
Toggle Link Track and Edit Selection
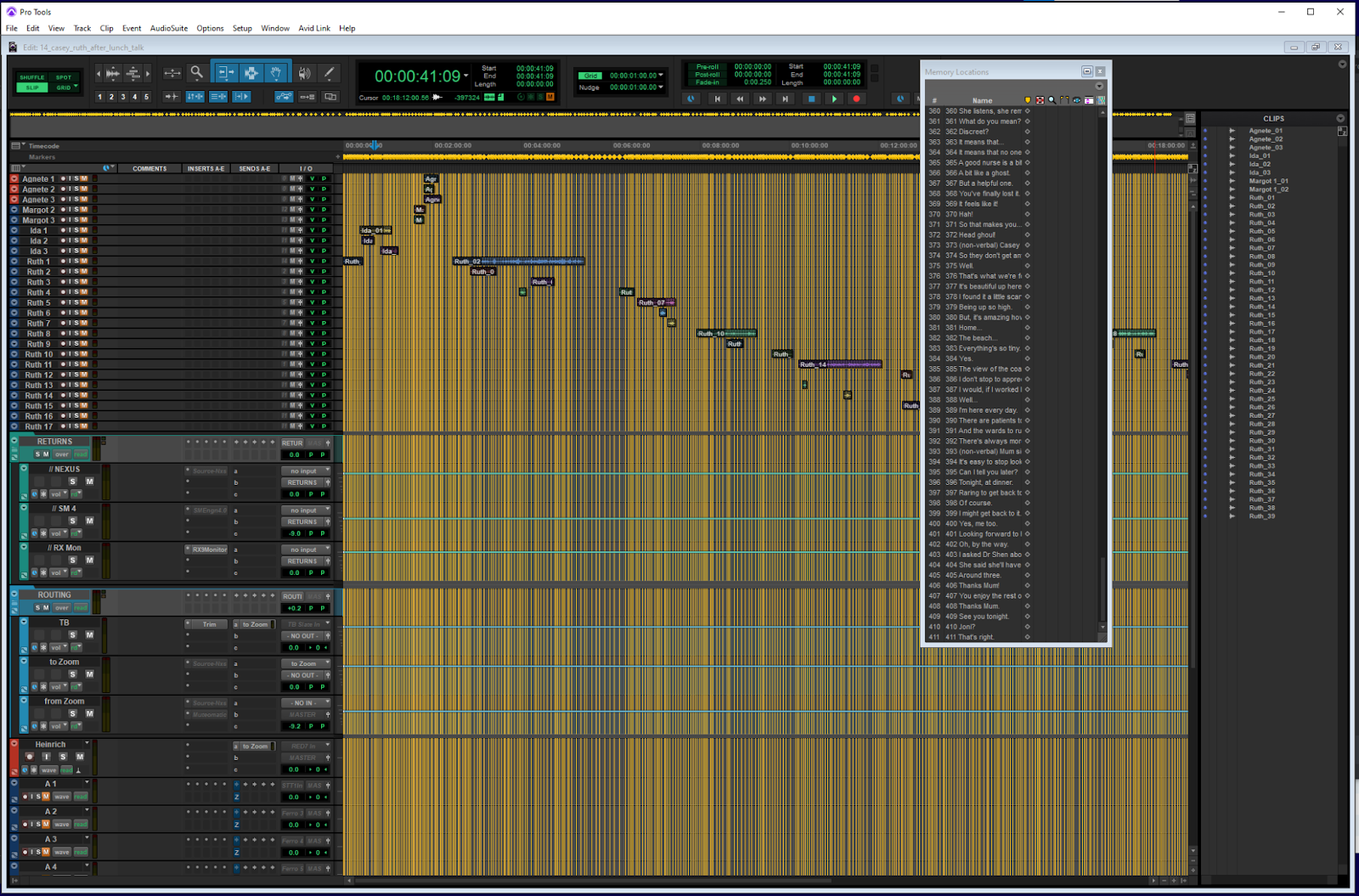point(218,97)
